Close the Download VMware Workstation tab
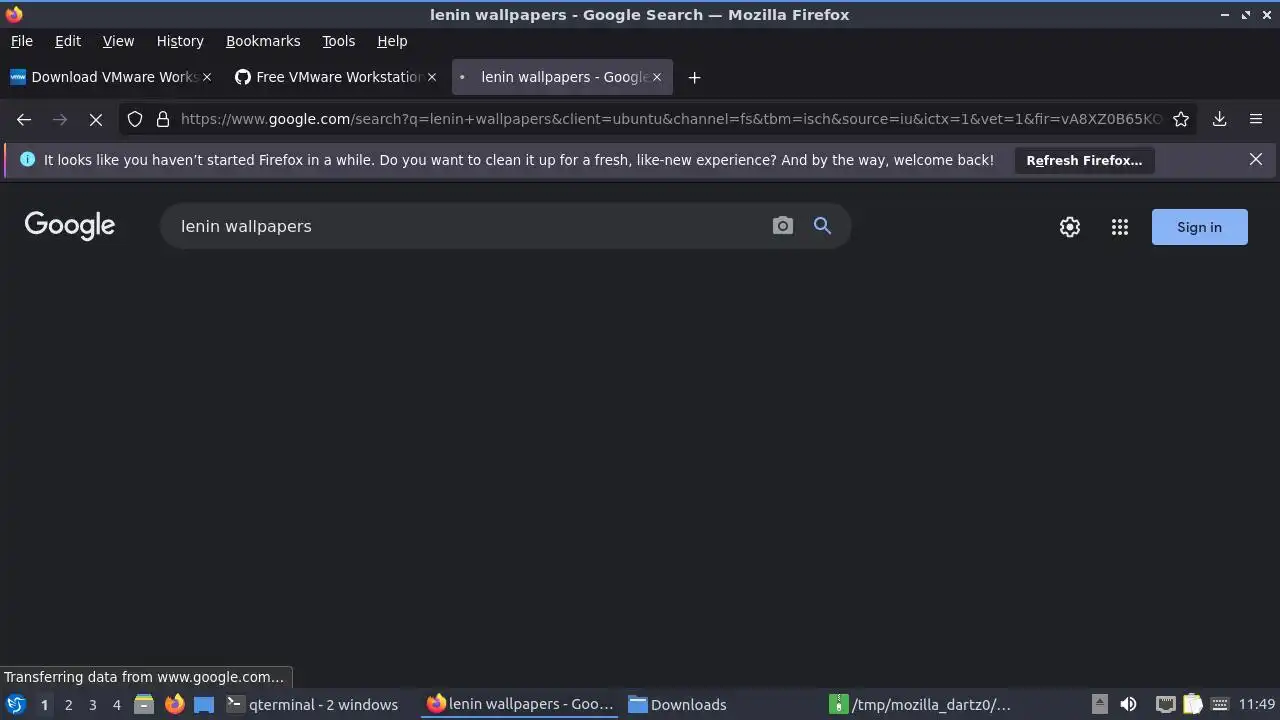The image size is (1280, 720). pos(207,77)
